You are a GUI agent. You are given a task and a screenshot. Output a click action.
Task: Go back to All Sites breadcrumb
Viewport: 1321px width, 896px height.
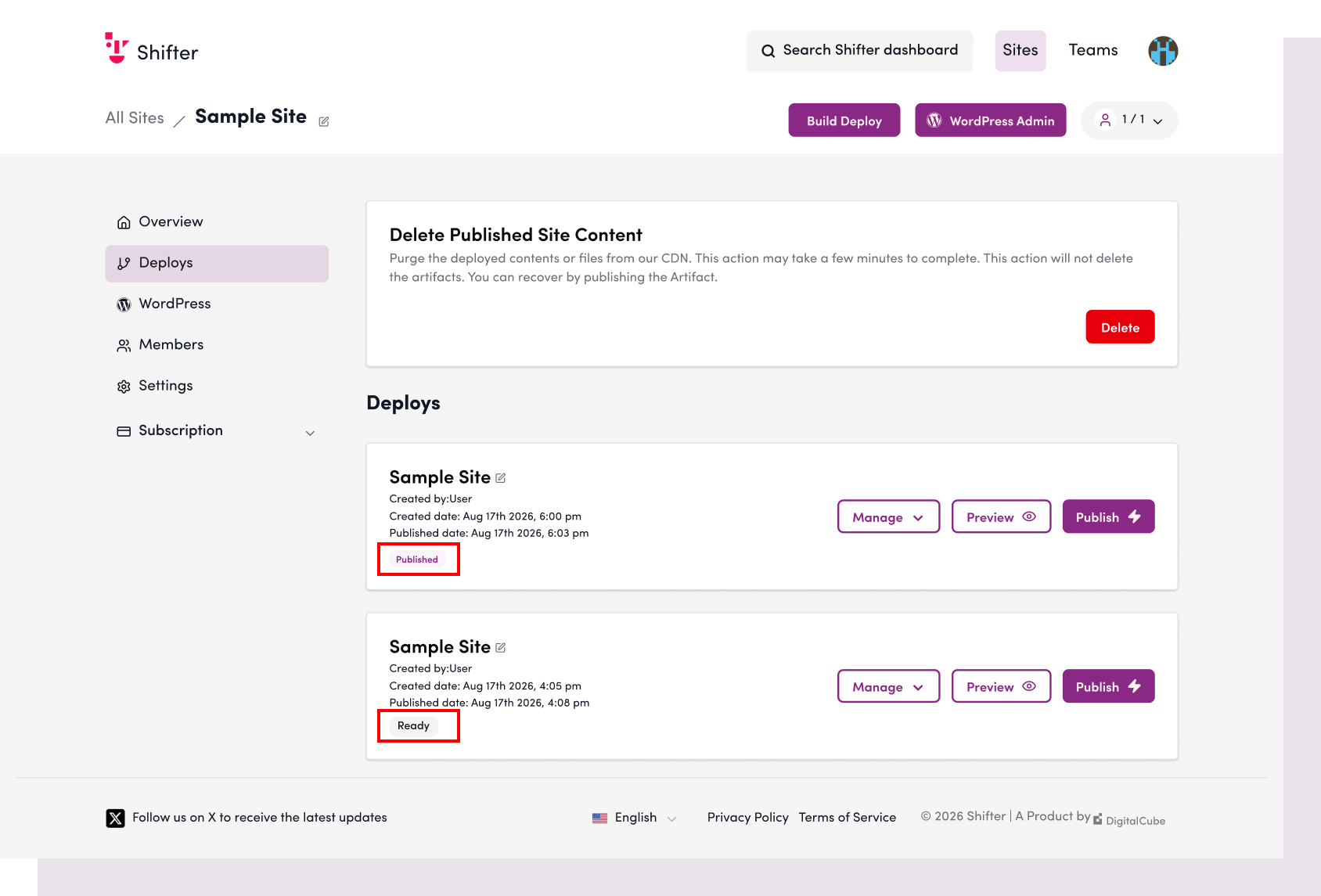click(135, 118)
